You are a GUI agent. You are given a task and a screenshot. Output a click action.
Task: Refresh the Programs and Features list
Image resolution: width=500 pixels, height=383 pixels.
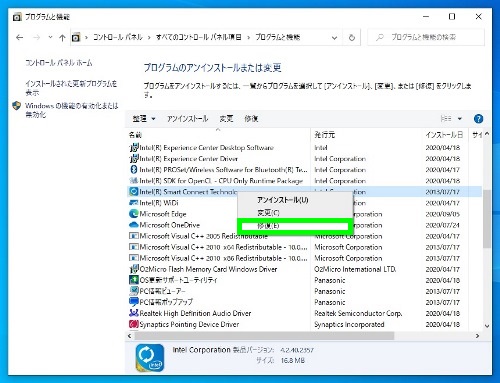pos(352,37)
